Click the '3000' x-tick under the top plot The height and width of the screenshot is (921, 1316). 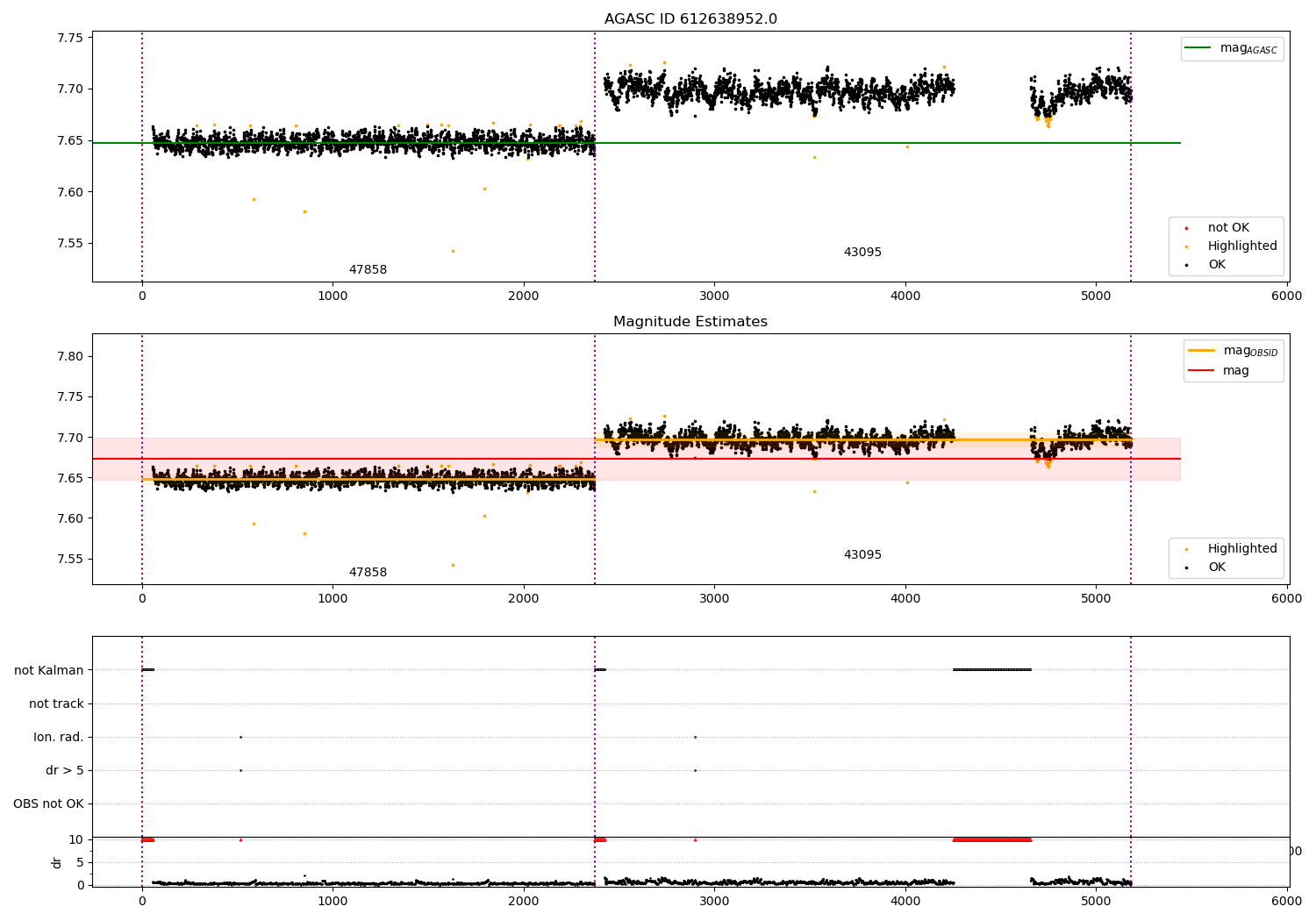coord(714,296)
